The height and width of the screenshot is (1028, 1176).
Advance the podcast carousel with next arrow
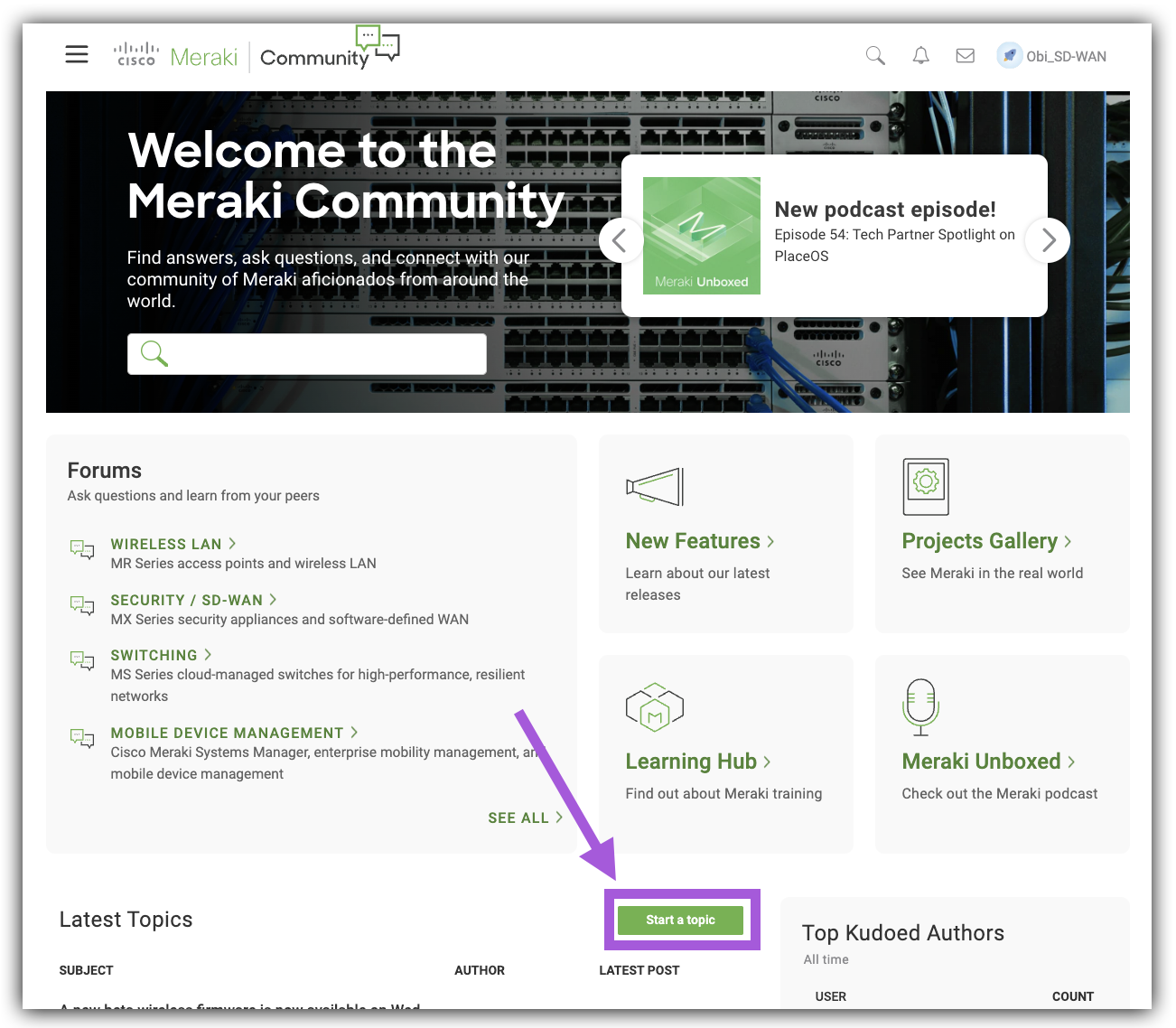pyautogui.click(x=1047, y=240)
